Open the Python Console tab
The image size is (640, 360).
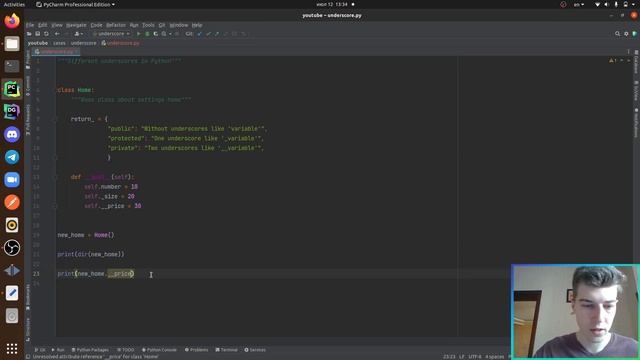(159, 350)
